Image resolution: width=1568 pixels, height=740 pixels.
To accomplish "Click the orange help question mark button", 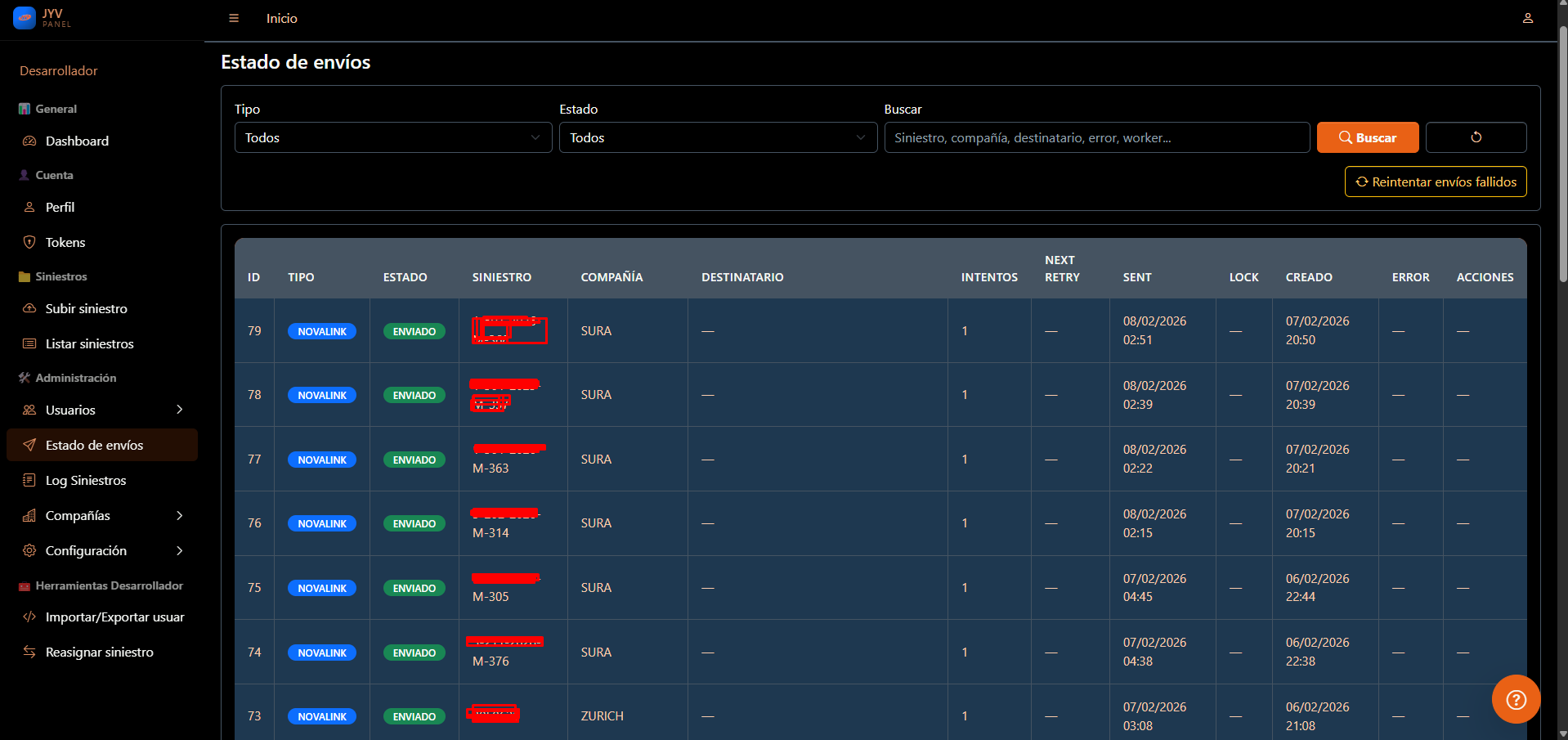I will (x=1516, y=699).
